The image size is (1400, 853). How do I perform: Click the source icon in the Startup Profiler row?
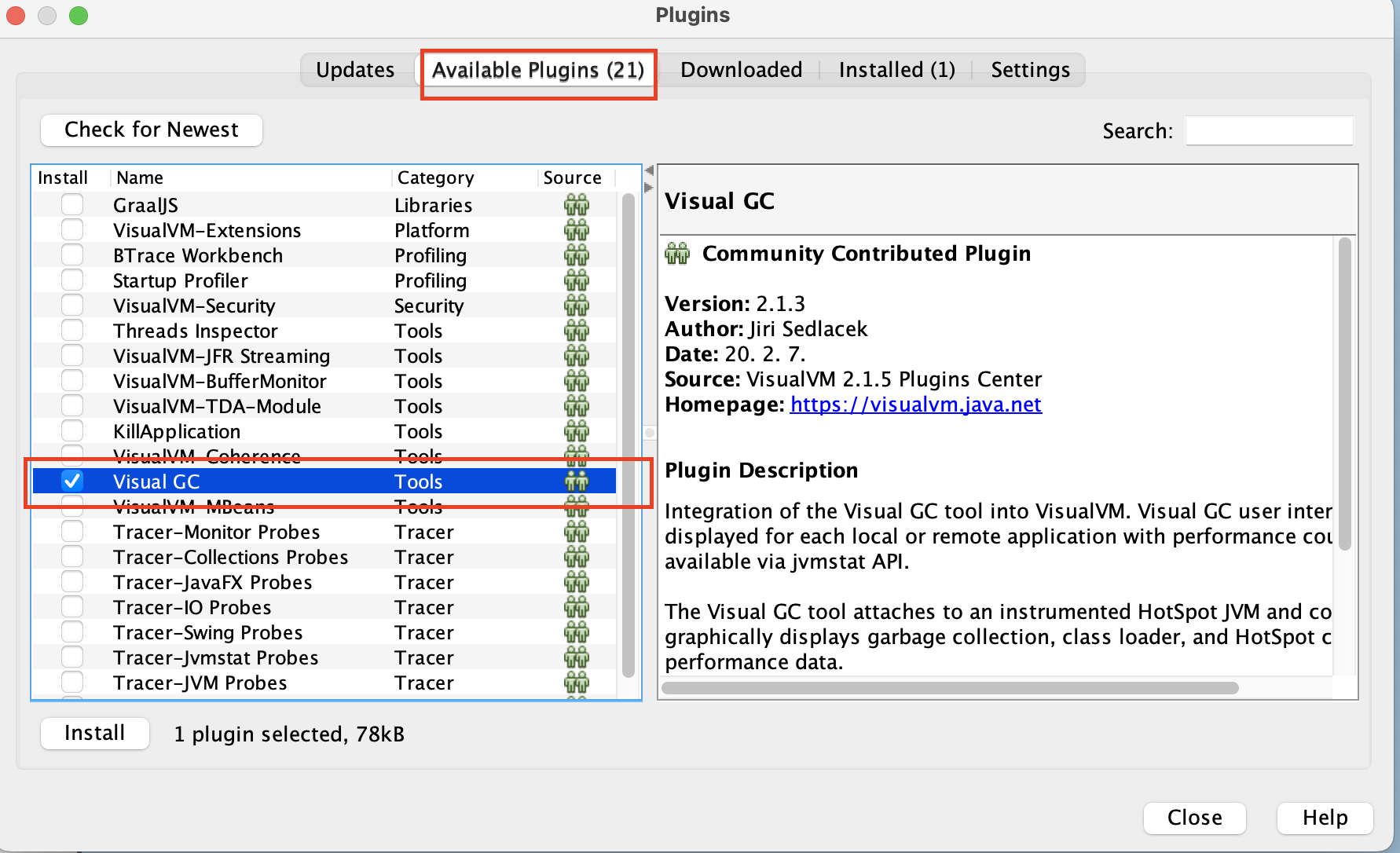(576, 280)
